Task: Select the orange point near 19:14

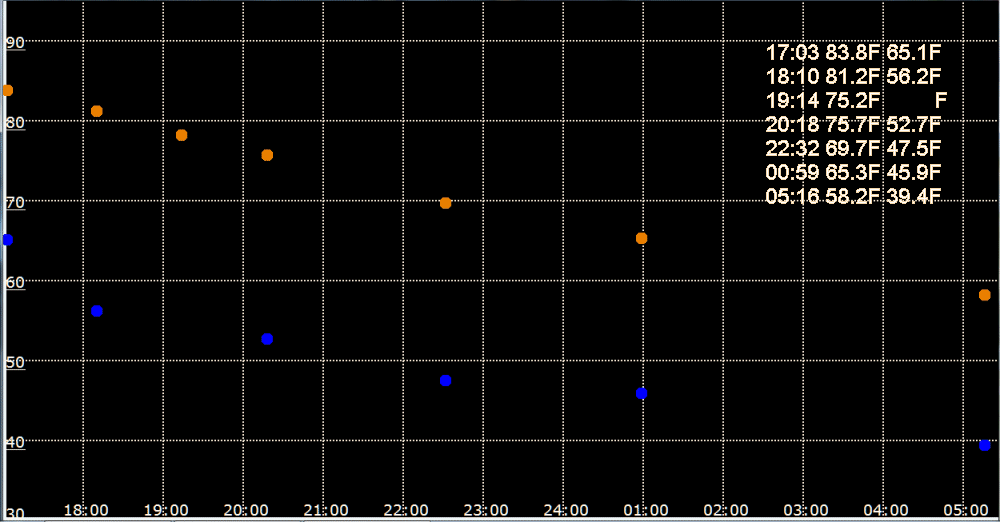Action: 182,135
